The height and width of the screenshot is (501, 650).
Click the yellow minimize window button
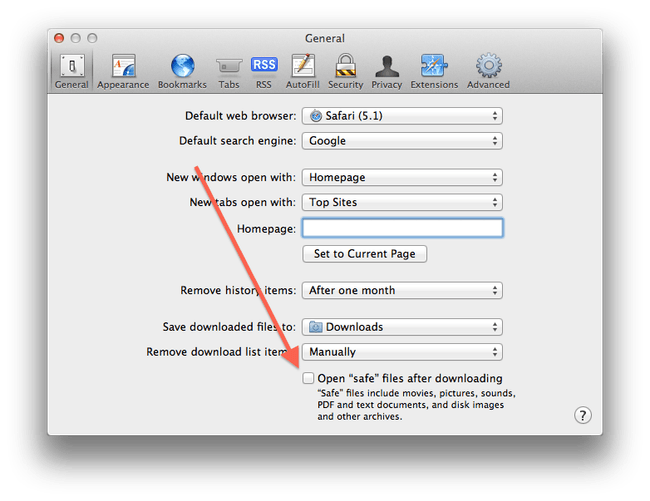(75, 38)
